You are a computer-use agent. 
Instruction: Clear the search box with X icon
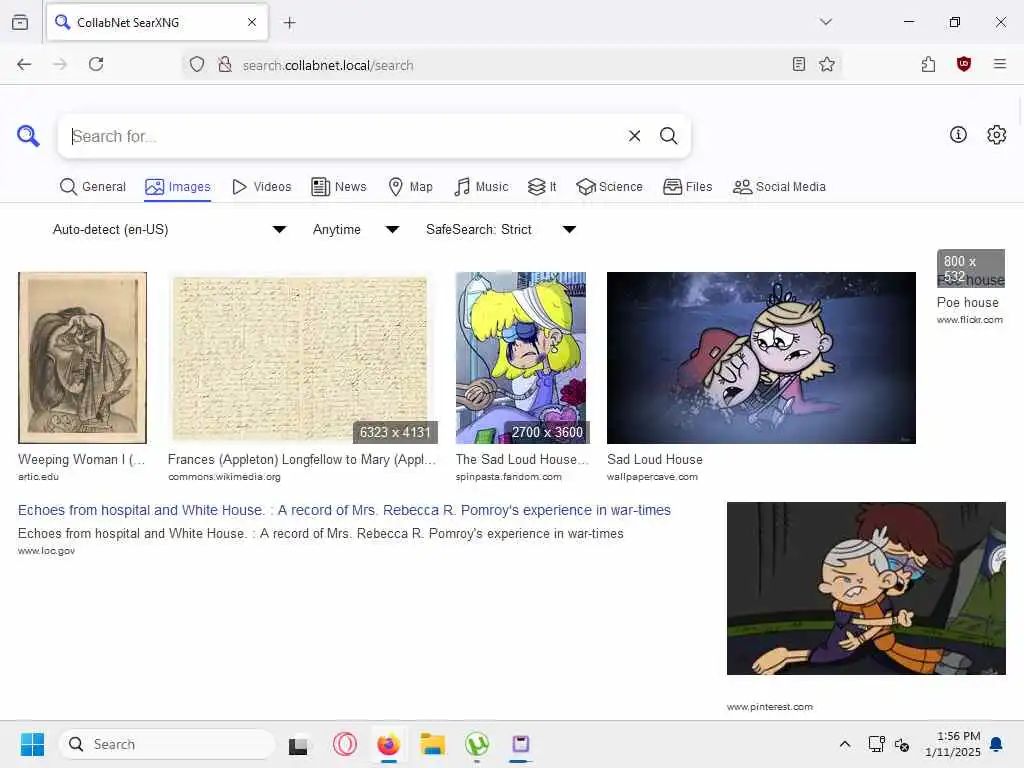coord(634,136)
